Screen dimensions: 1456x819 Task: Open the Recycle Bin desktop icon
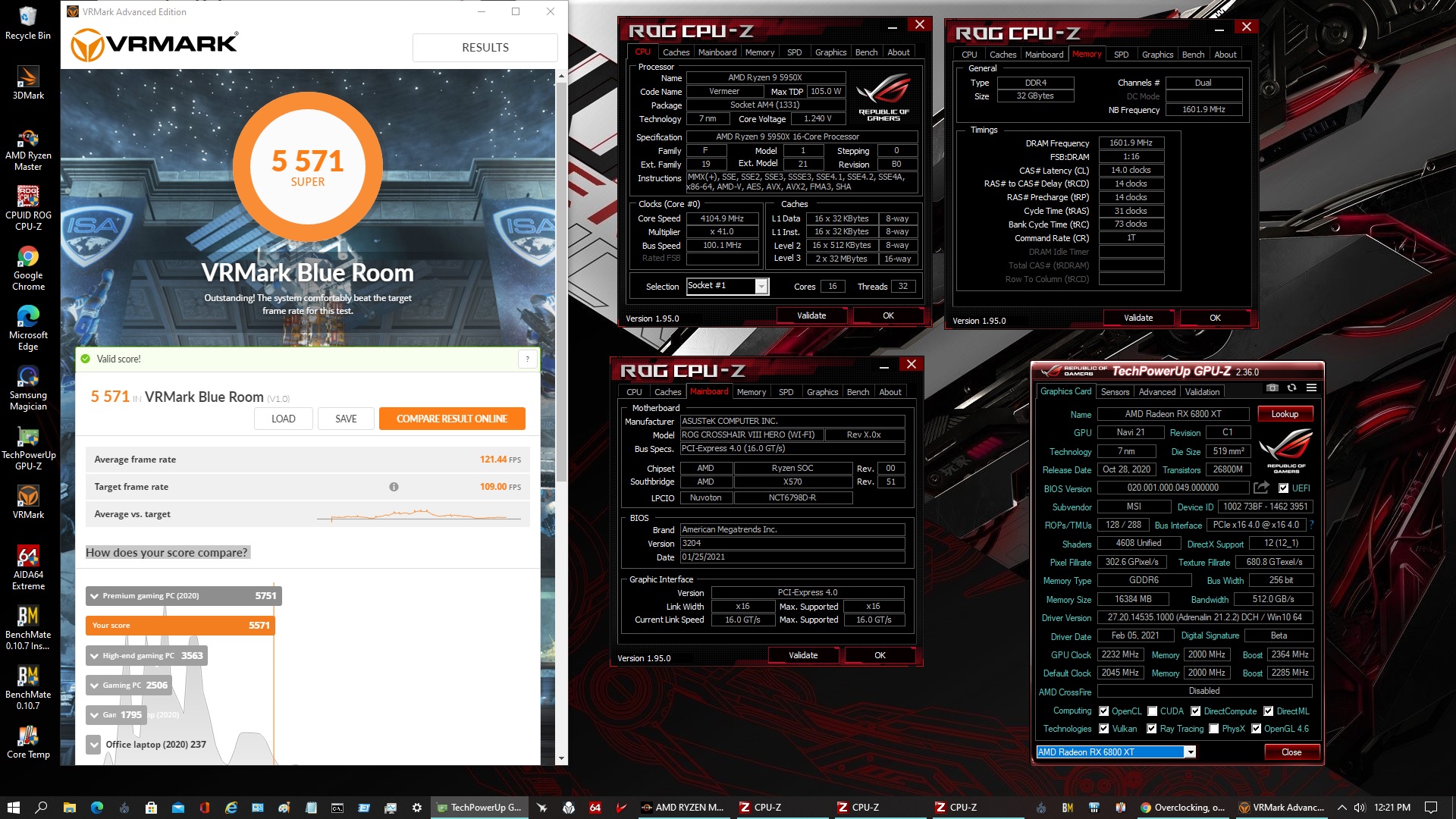28,23
